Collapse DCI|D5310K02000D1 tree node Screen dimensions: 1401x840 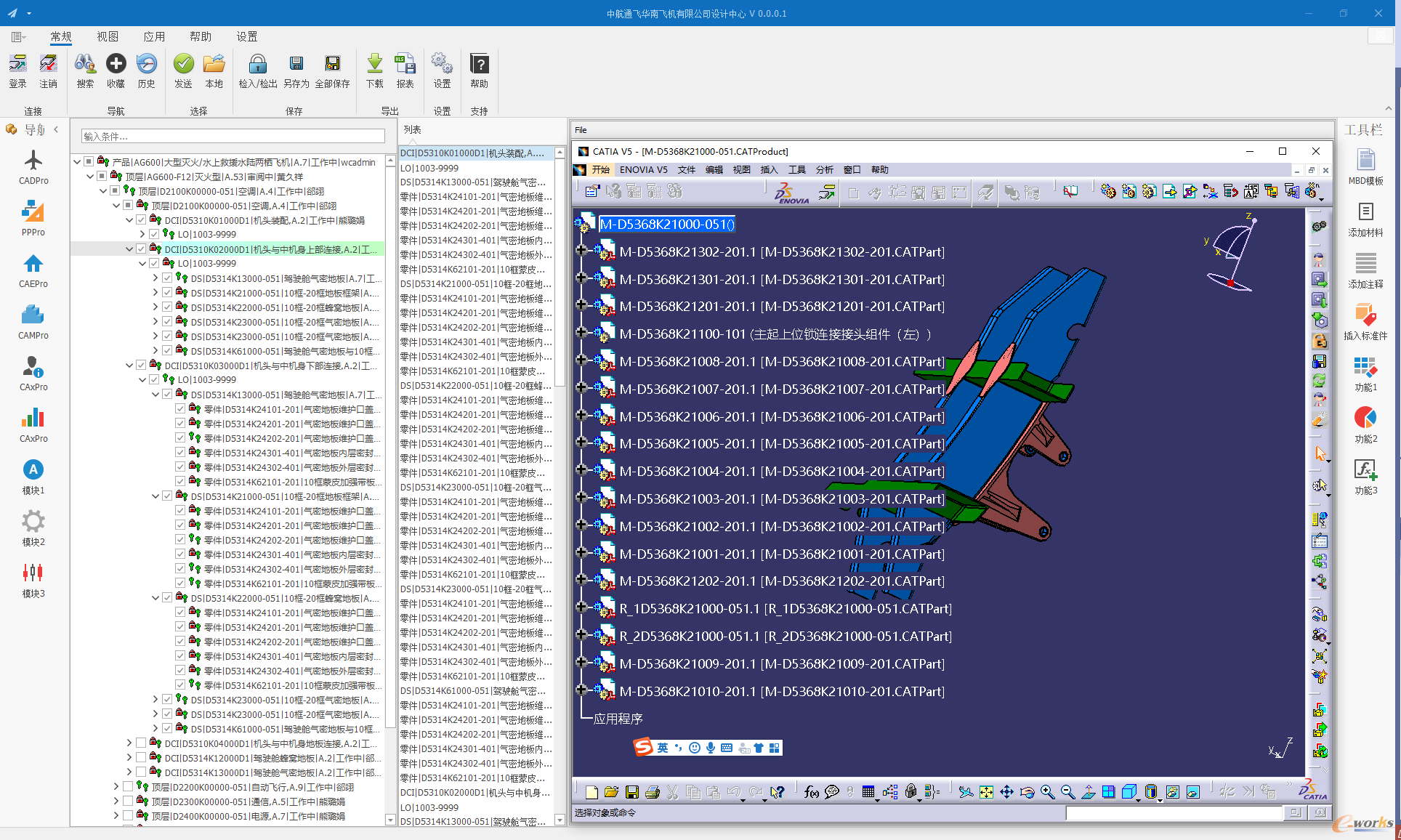[129, 249]
